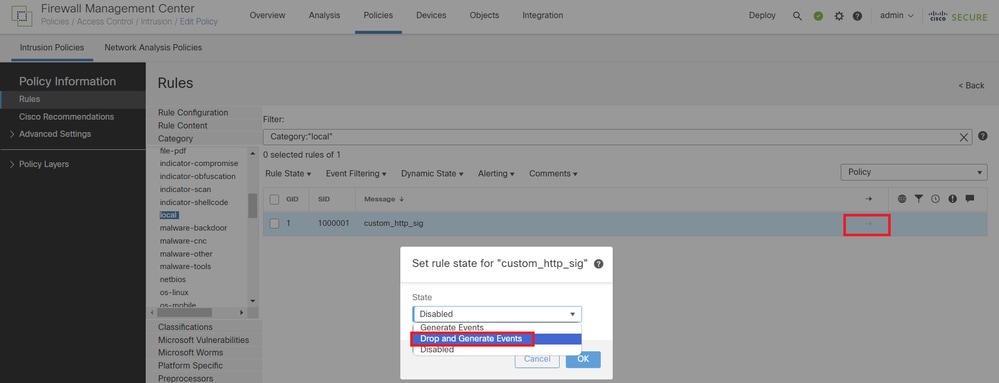Open the Policy layer dropdown
The image size is (999, 383).
(x=914, y=172)
